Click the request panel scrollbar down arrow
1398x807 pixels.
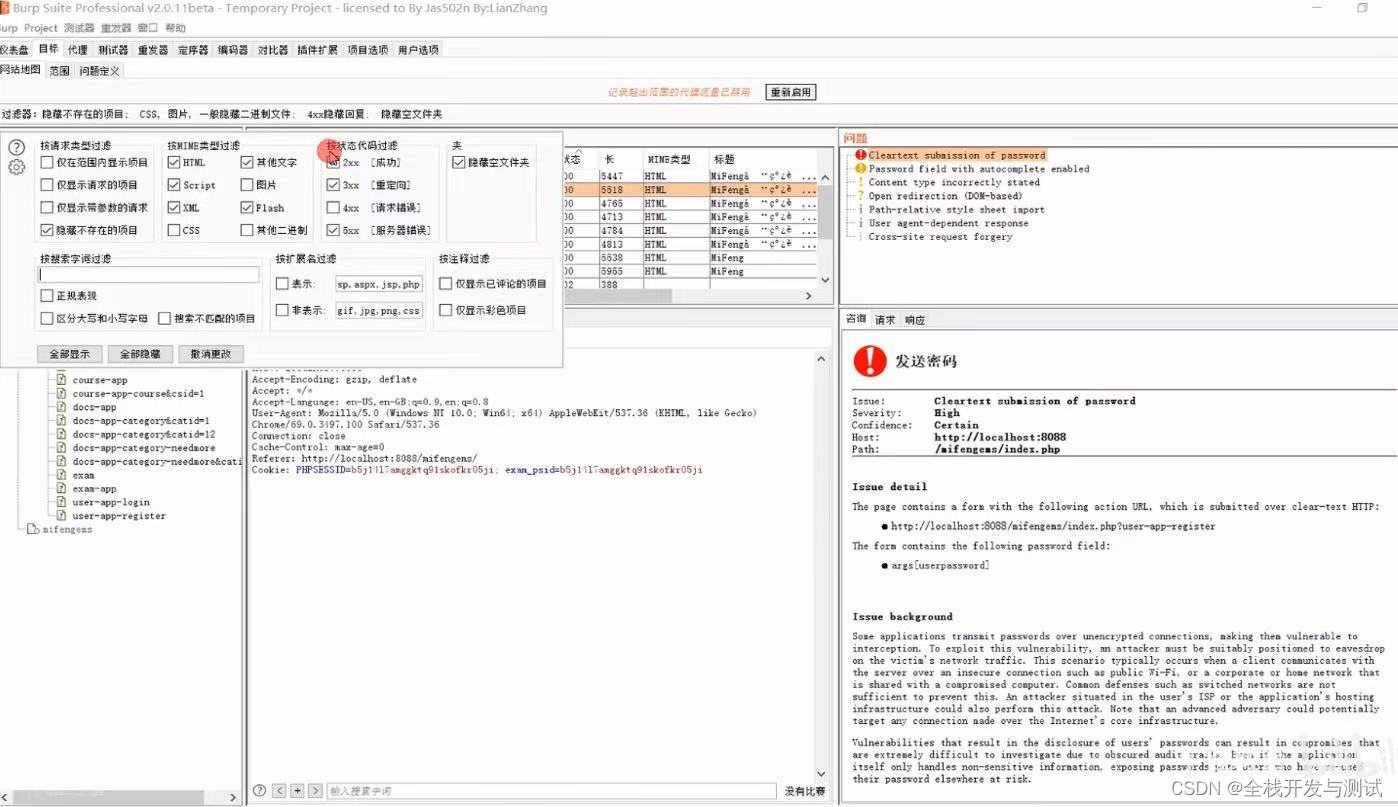click(822, 773)
